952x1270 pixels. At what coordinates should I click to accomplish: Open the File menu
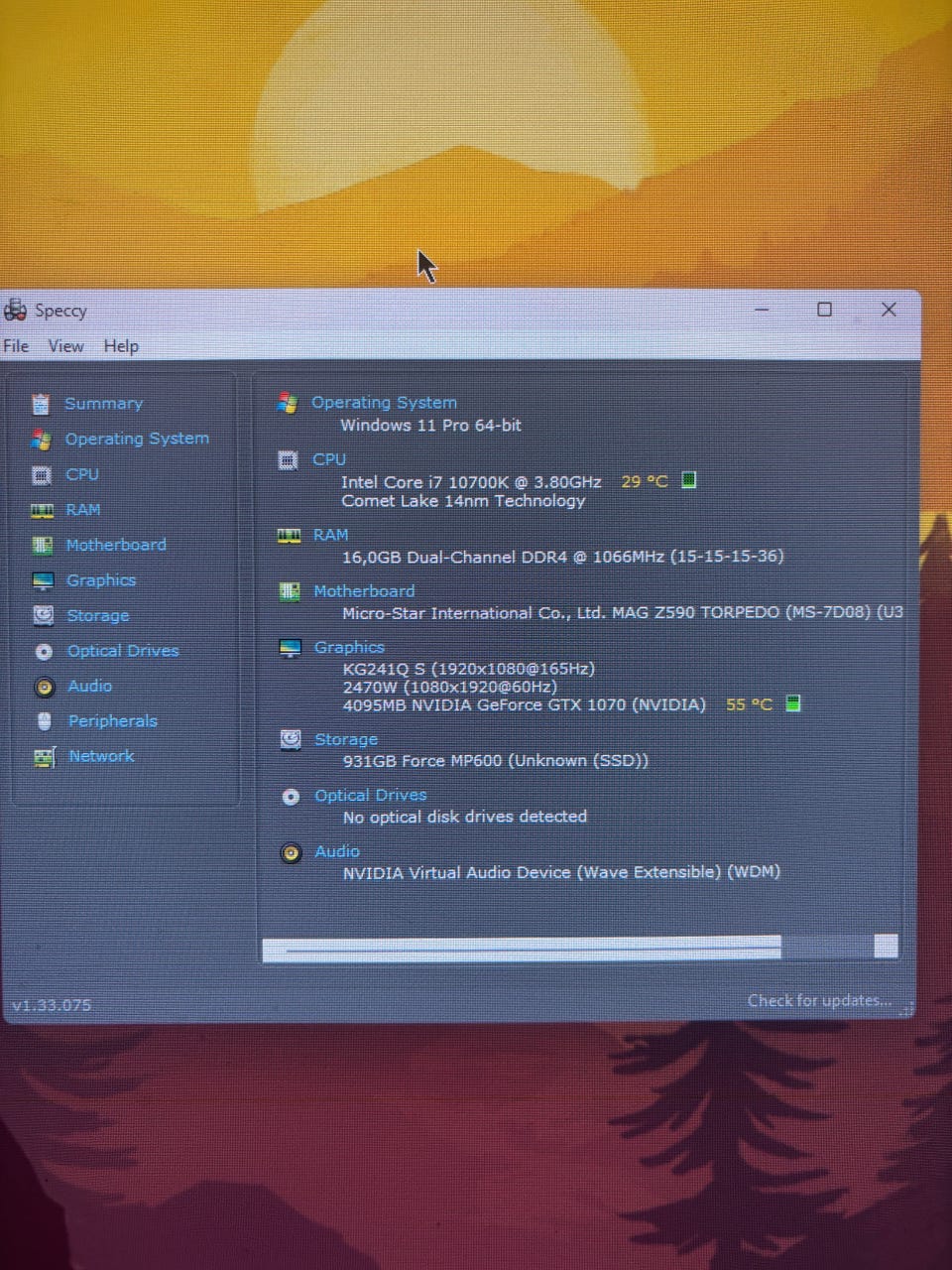16,346
